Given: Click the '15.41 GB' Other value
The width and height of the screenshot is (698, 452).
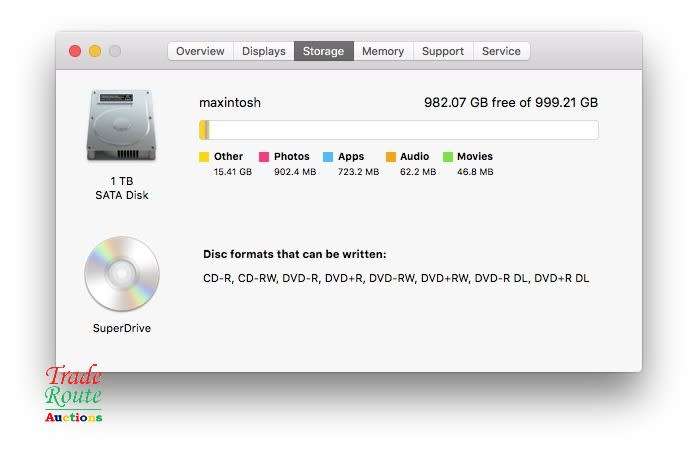Looking at the screenshot, I should 233,172.
